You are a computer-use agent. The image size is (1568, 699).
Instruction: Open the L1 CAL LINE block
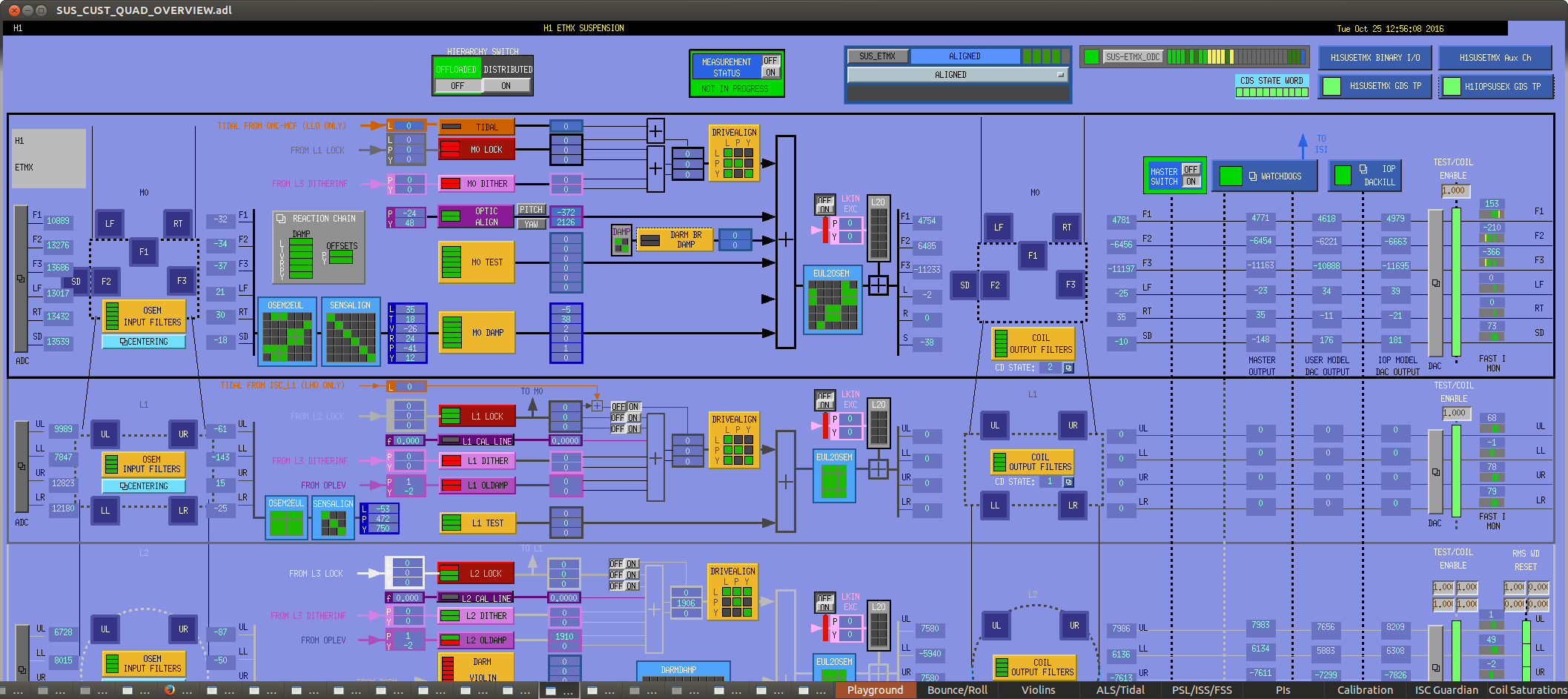pos(477,440)
